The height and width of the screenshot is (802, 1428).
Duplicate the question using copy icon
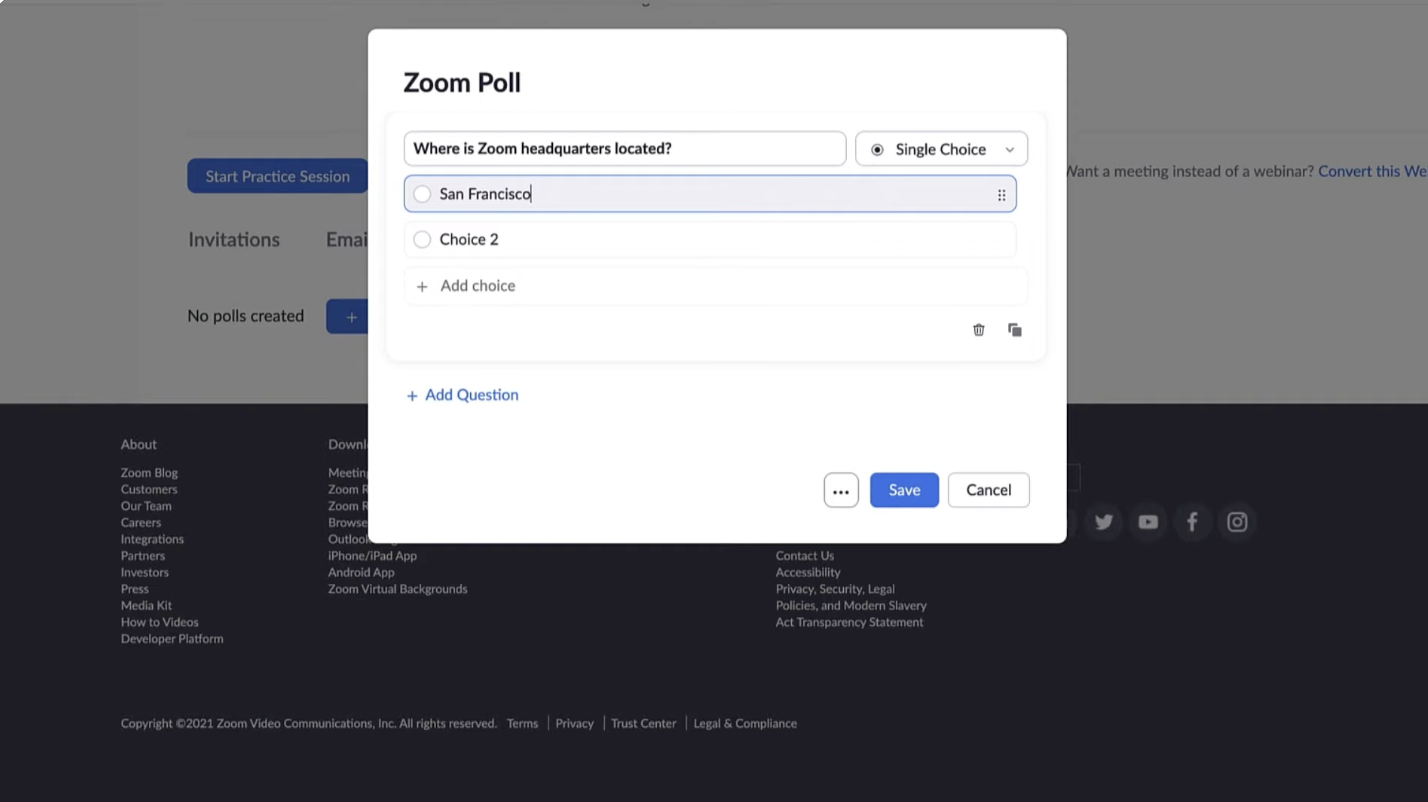[x=1014, y=329]
